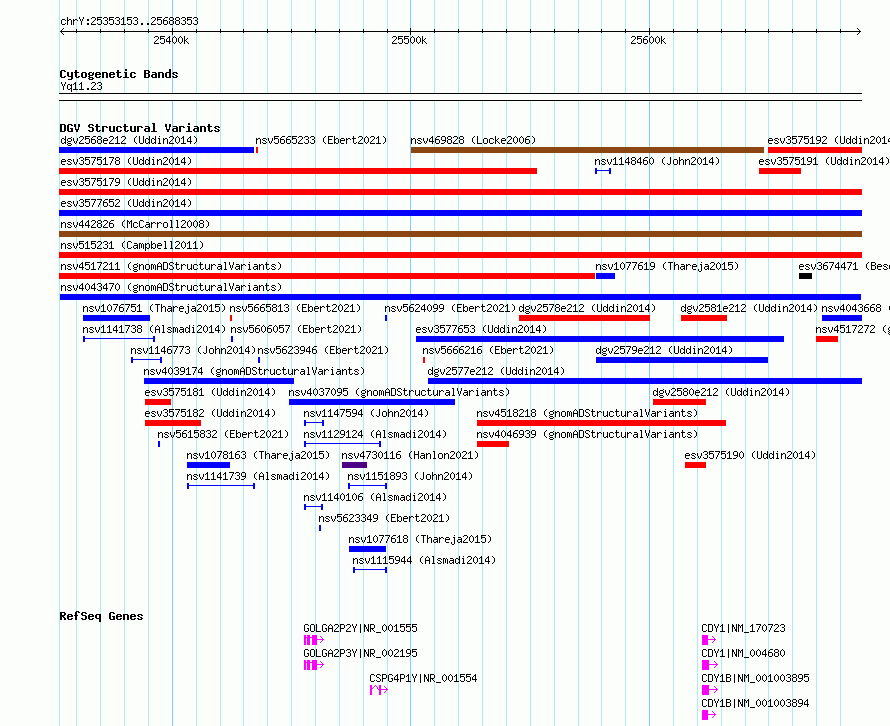Click the CSPG4P1Y NR_001554 gene glyph
Screen dimensions: 890x726
coord(379,690)
